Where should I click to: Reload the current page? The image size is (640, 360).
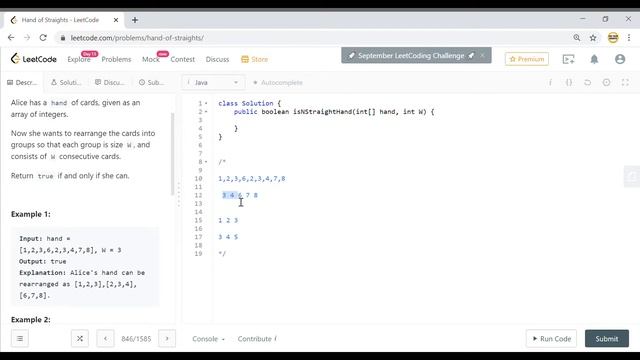click(43, 38)
